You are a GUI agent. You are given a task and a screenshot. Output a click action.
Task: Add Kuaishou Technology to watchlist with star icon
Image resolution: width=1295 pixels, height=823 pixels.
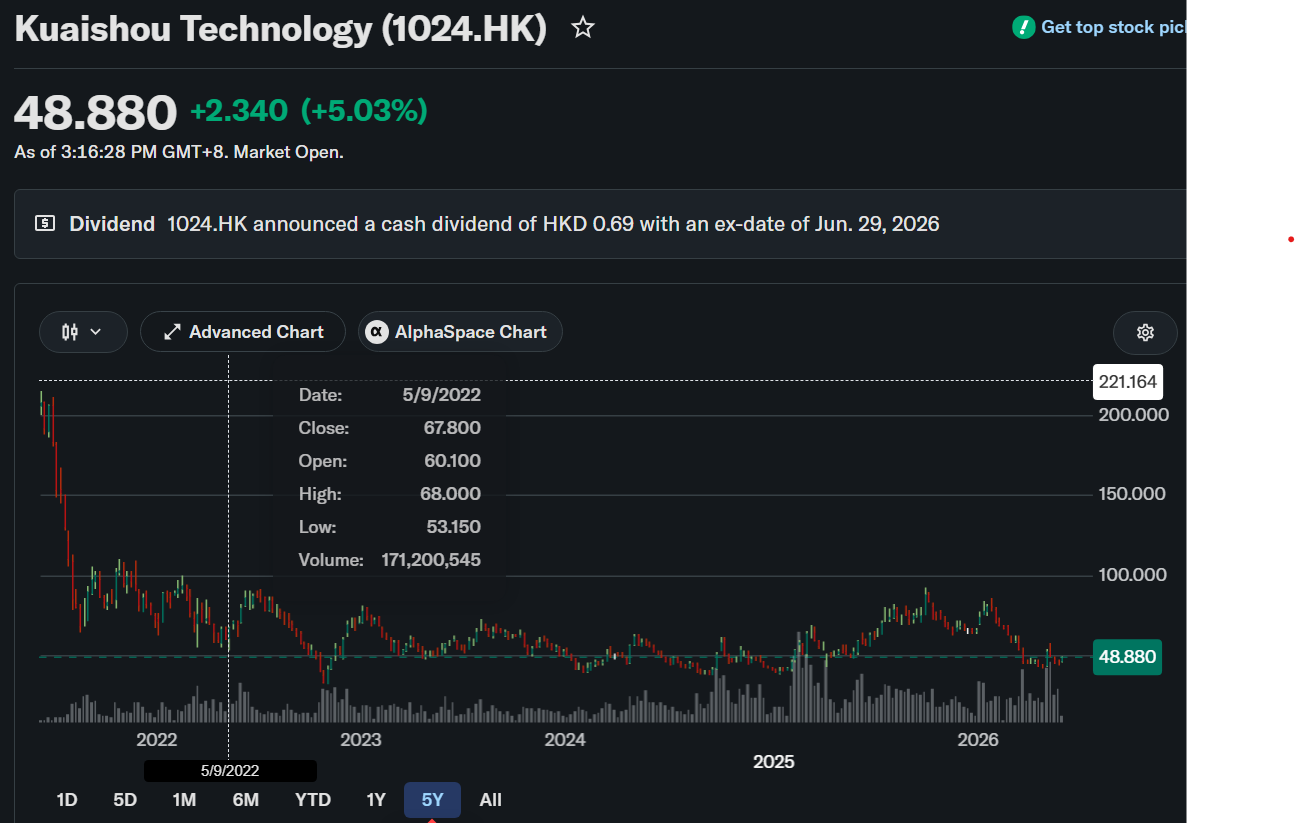[x=583, y=28]
